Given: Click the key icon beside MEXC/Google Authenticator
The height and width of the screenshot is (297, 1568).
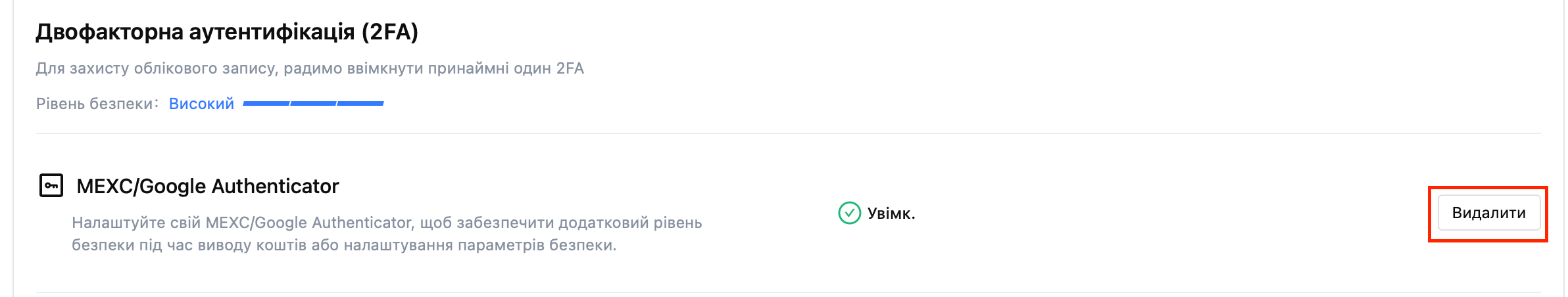Looking at the screenshot, I should [51, 186].
